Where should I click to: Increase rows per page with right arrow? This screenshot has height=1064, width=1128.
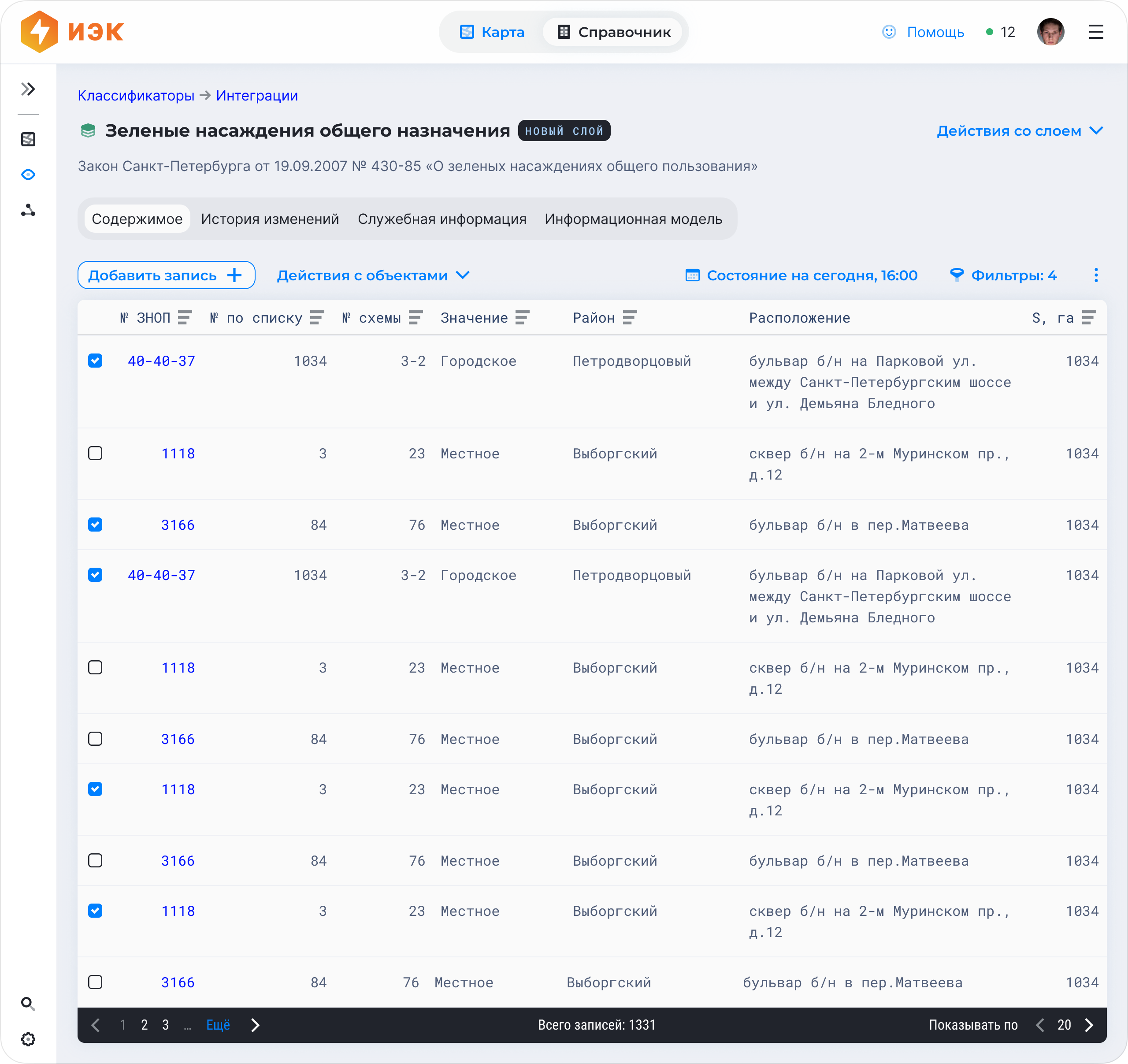1088,1025
